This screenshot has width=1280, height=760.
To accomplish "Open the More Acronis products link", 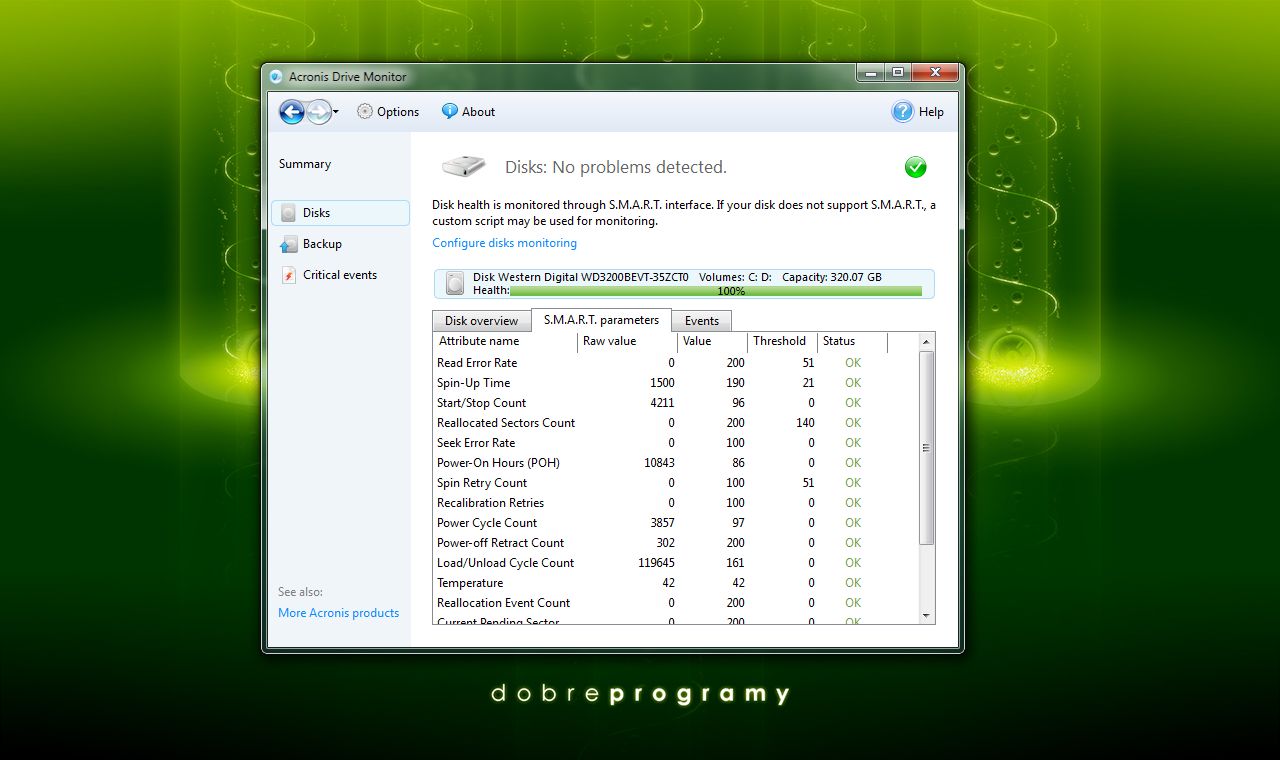I will (338, 613).
